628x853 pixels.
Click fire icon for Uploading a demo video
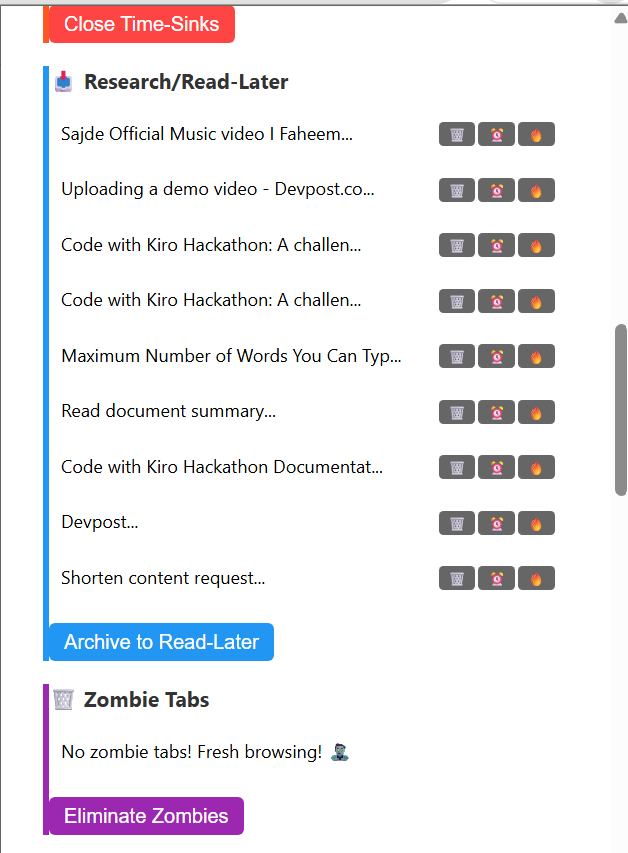pyautogui.click(x=536, y=190)
